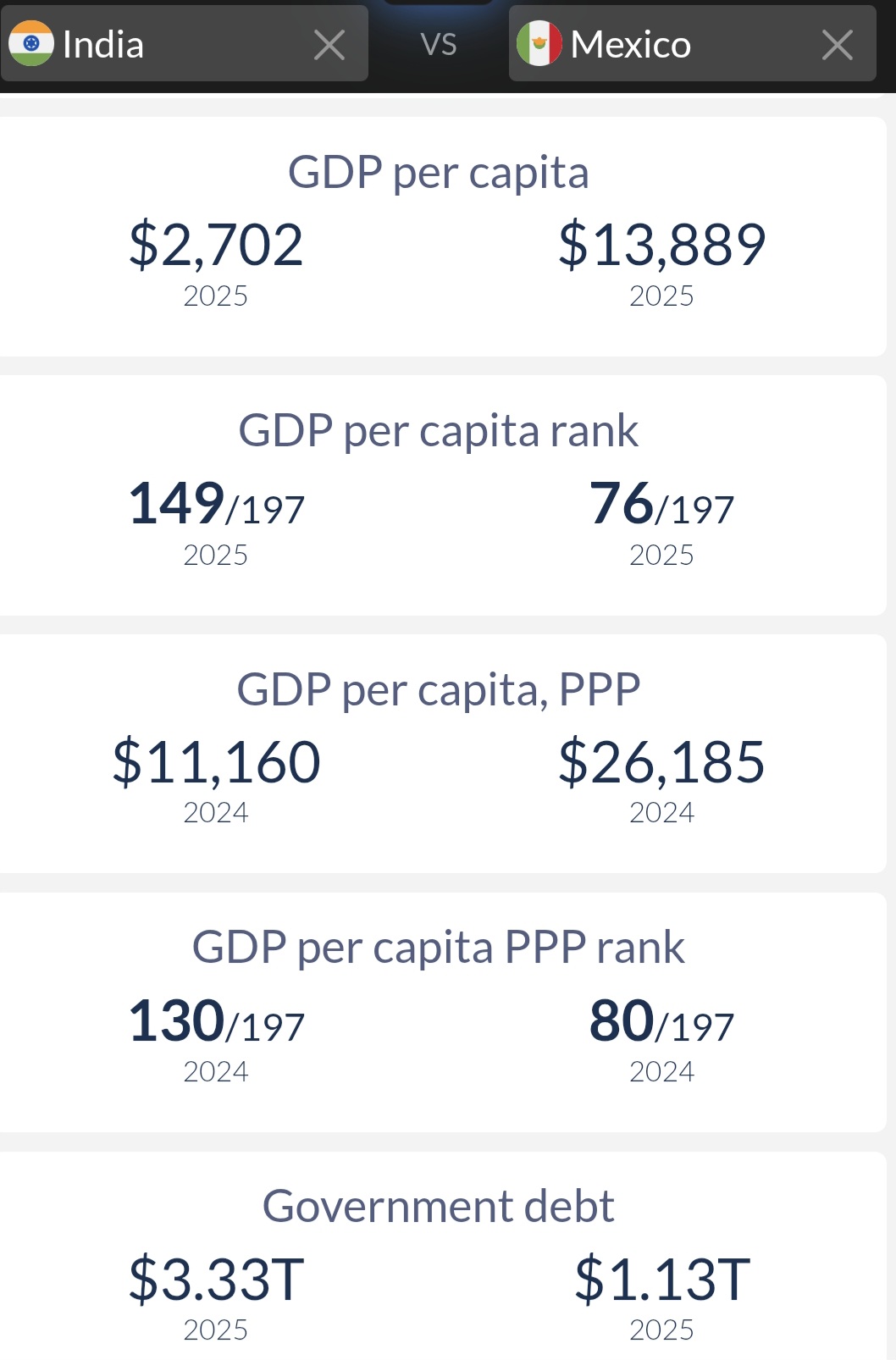Click the Mexico flag icon

539,44
